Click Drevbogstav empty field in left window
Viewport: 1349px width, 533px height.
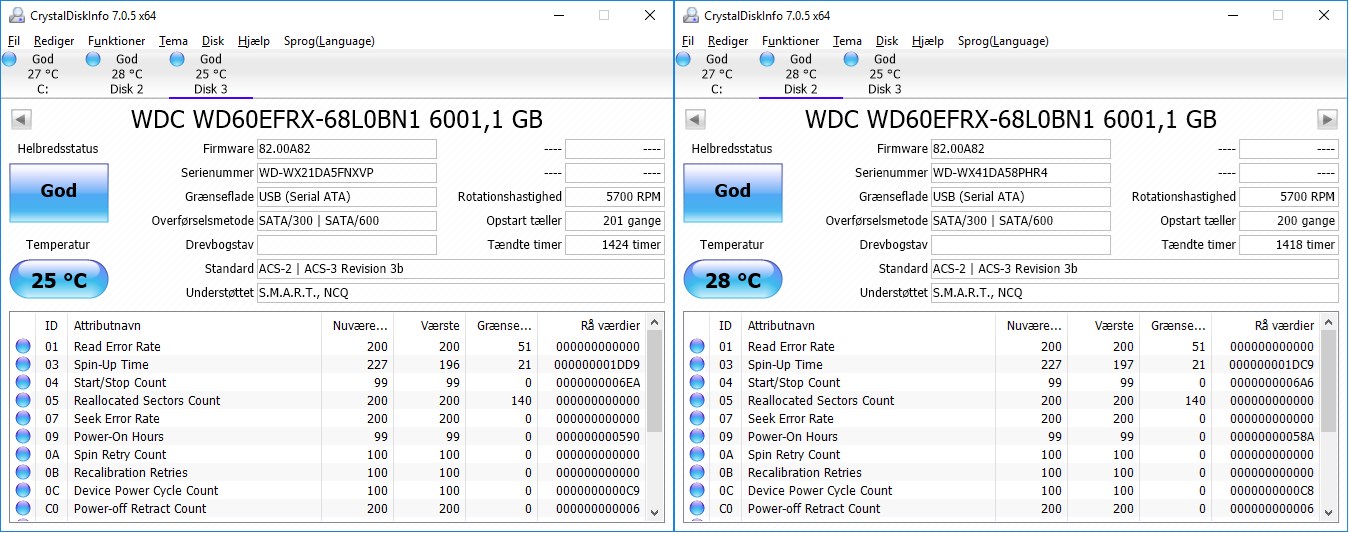tap(347, 245)
